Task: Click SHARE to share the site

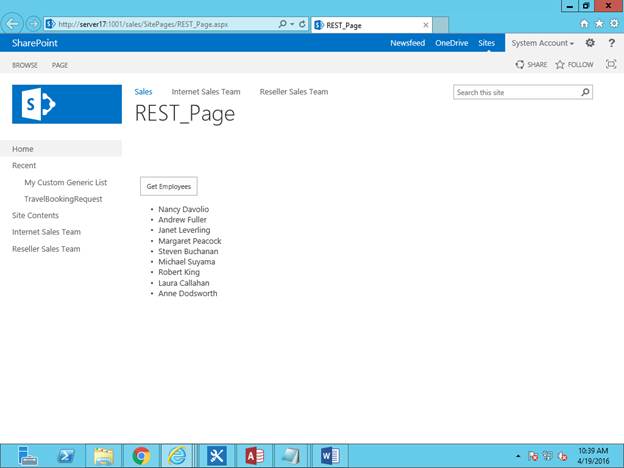Action: 531,64
